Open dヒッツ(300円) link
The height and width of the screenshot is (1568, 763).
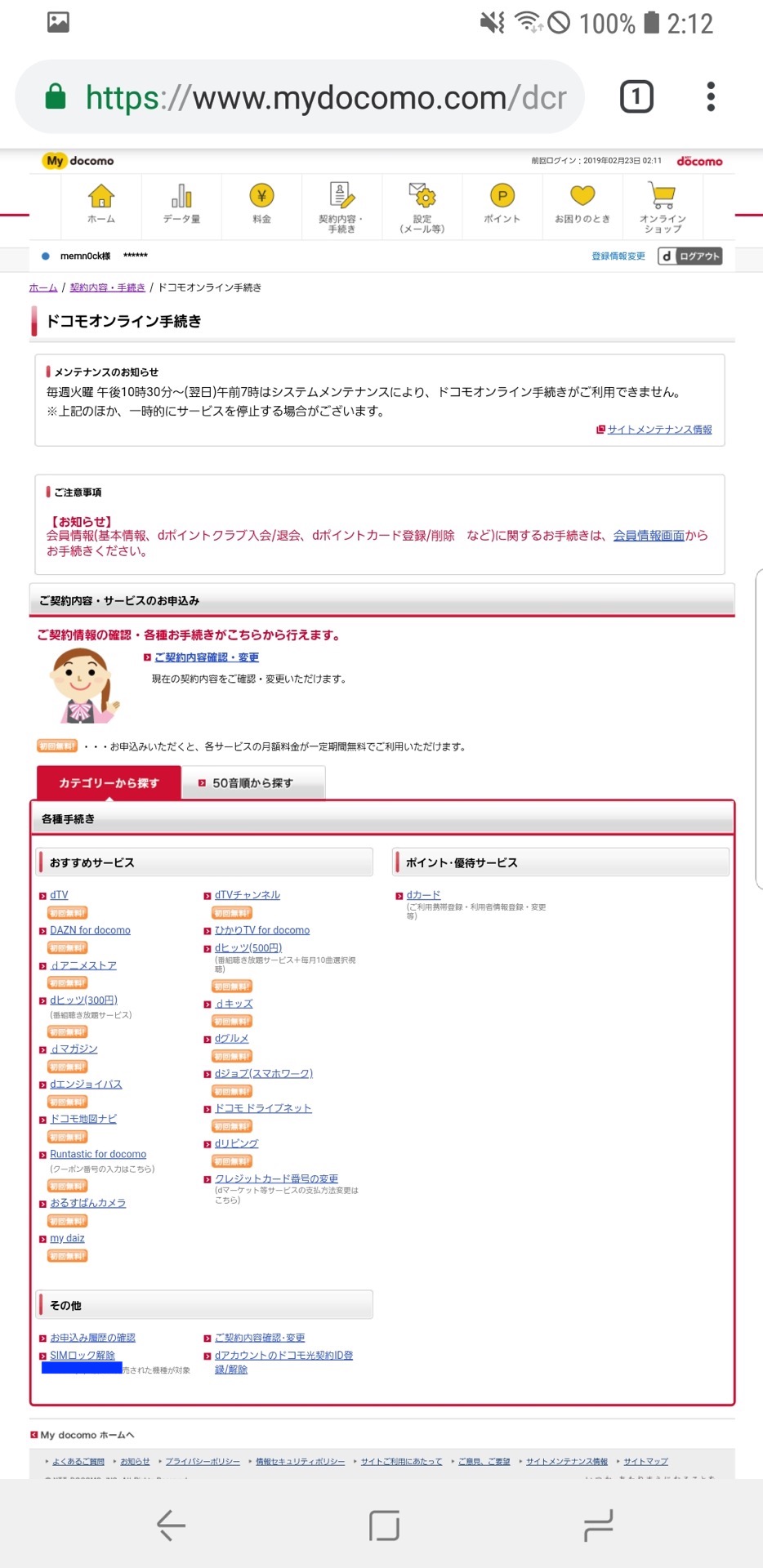click(83, 1000)
